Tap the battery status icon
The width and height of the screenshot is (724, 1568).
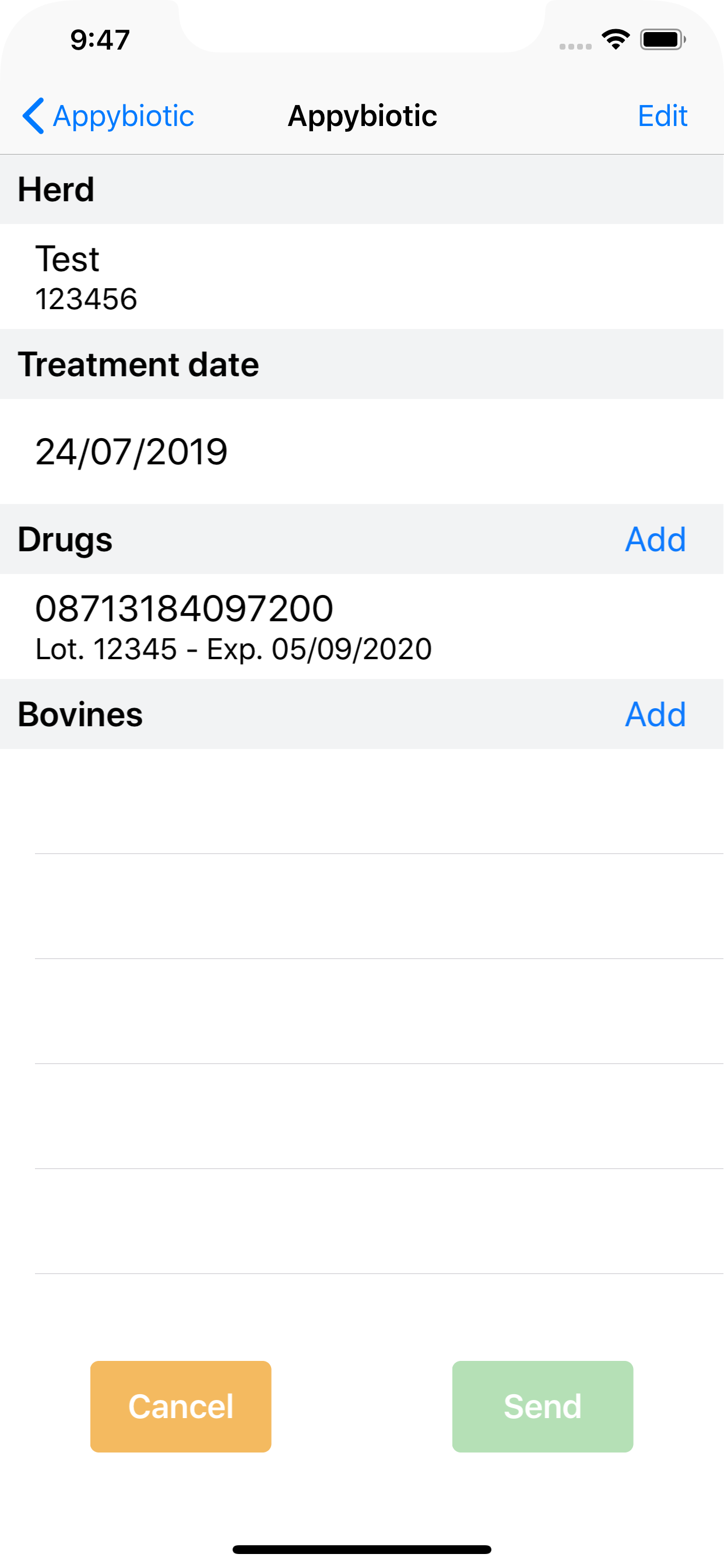click(663, 40)
